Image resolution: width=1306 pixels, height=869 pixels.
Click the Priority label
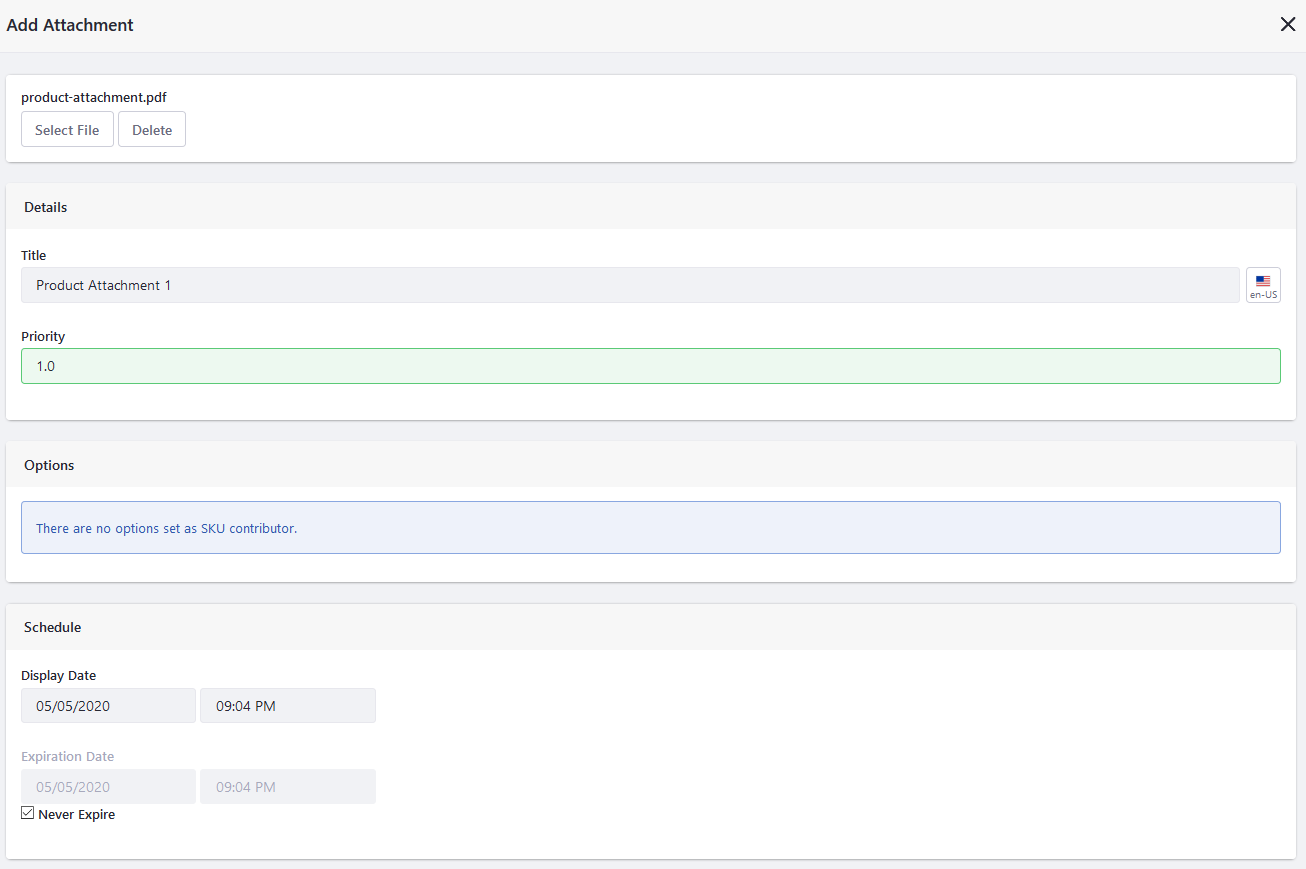[43, 336]
